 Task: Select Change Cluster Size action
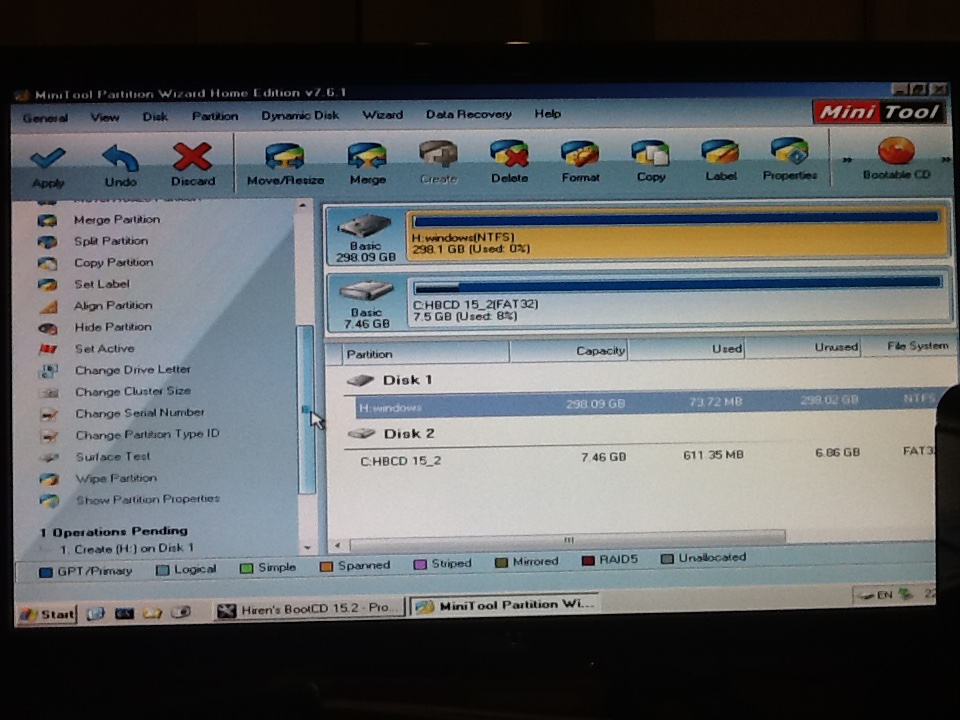(x=133, y=391)
